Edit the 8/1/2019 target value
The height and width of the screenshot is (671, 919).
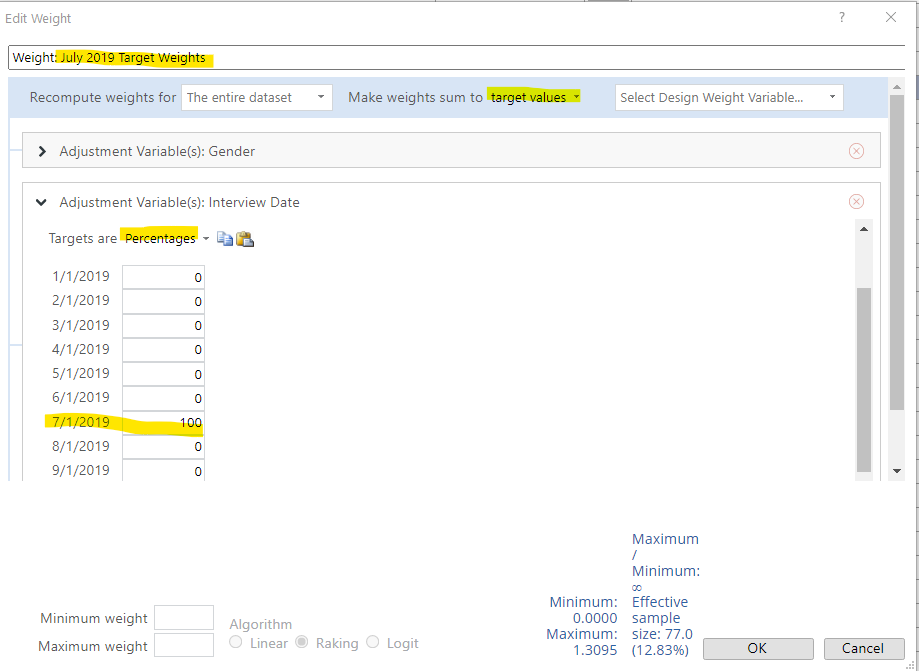164,447
